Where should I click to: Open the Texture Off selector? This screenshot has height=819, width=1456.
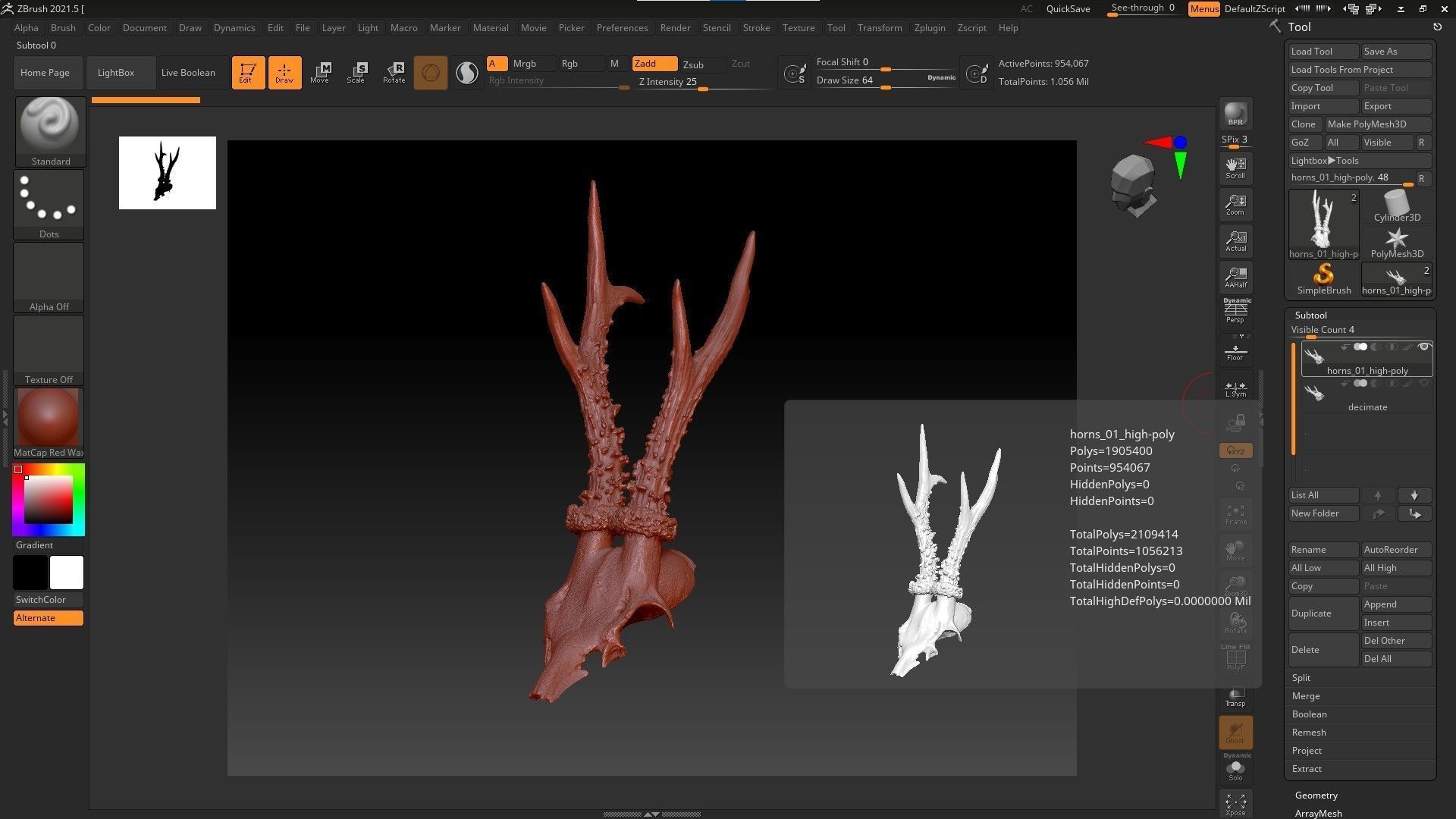(x=49, y=350)
